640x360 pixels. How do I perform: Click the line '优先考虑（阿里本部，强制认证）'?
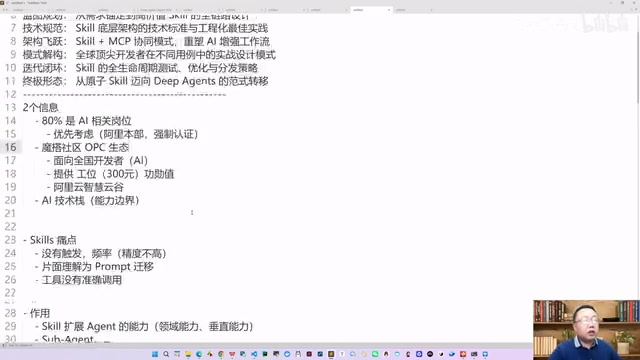pos(126,134)
